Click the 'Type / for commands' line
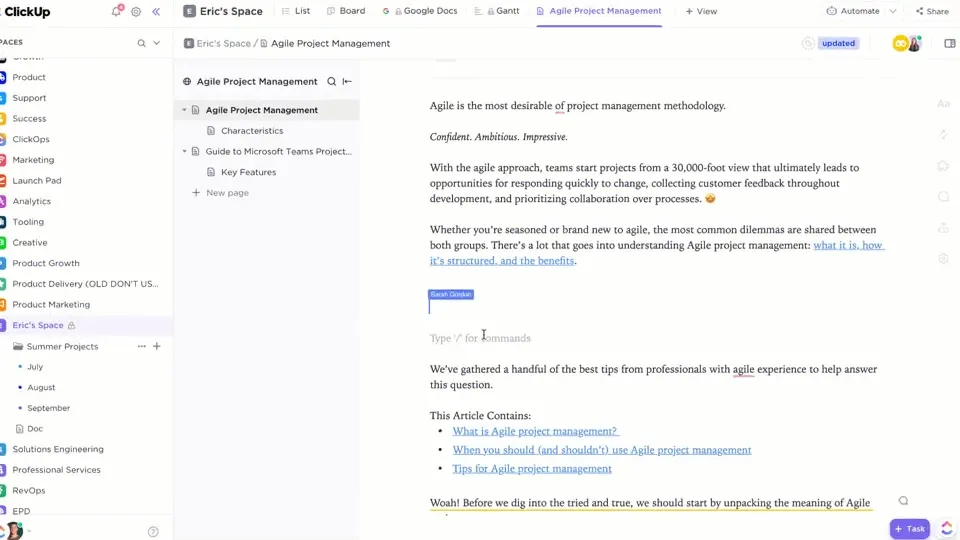 [x=480, y=338]
